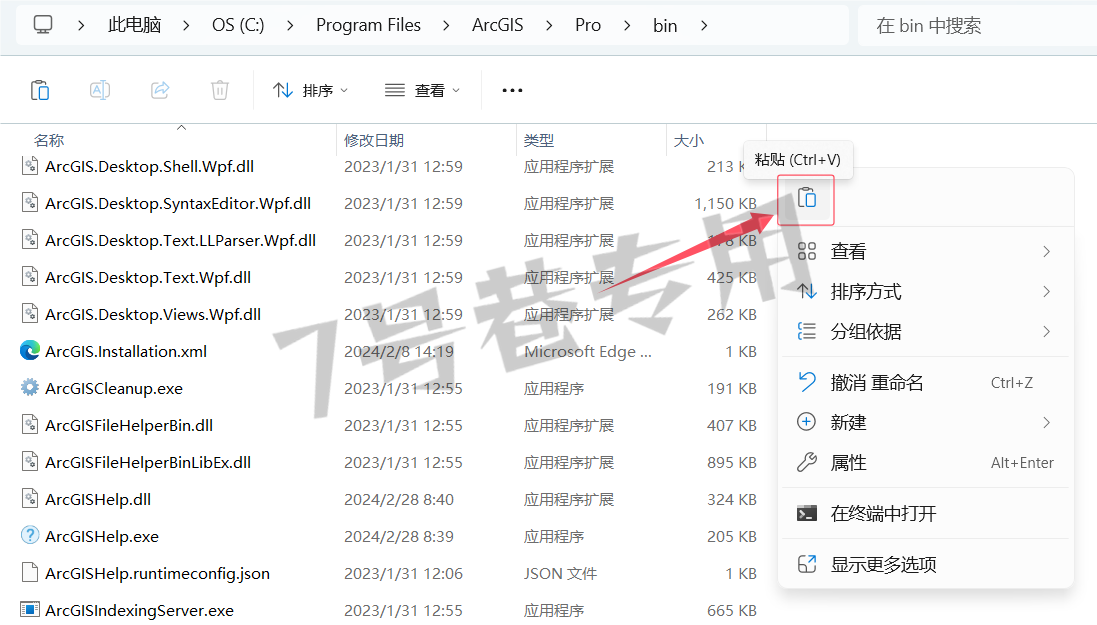Select file ArcGIS.Desktop.Text.LLParser.Wpf.dll
Viewport: 1097px width, 625px height.
pyautogui.click(x=181, y=240)
